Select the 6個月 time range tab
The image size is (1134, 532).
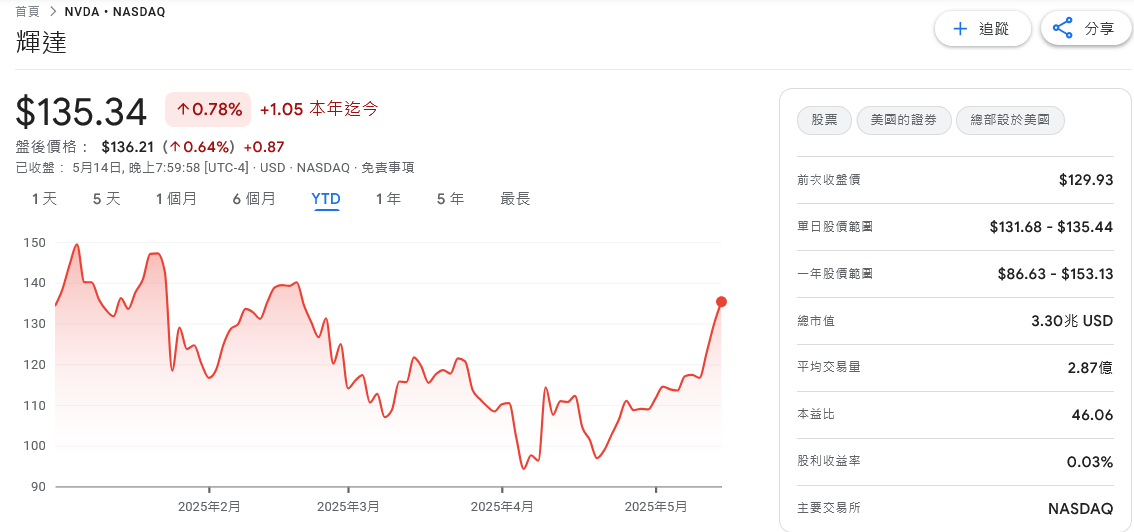coord(254,199)
